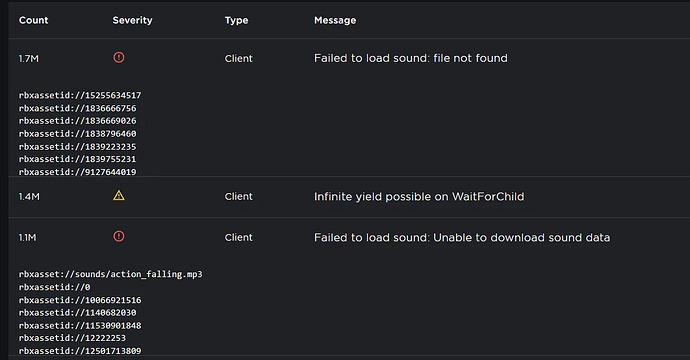The width and height of the screenshot is (690, 360).
Task: Click asset entry rbxassetid://1838796460
Action: (77, 134)
